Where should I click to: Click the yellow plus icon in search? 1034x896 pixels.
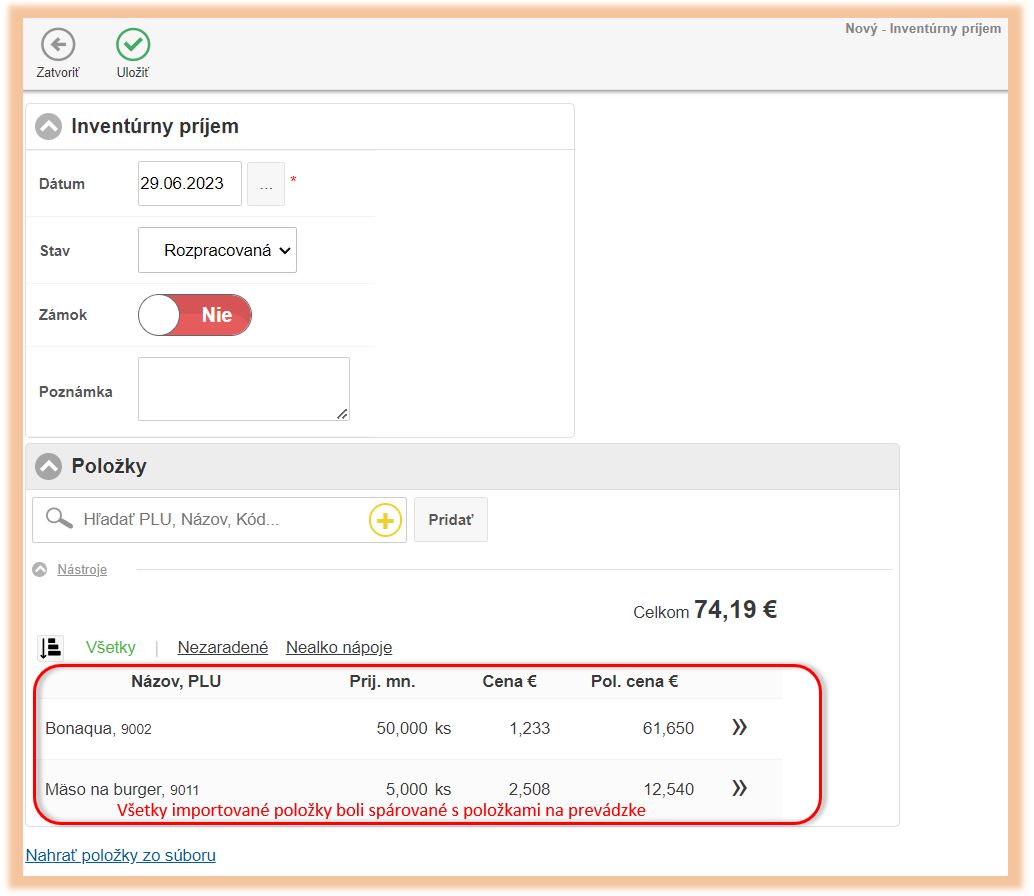[x=385, y=520]
